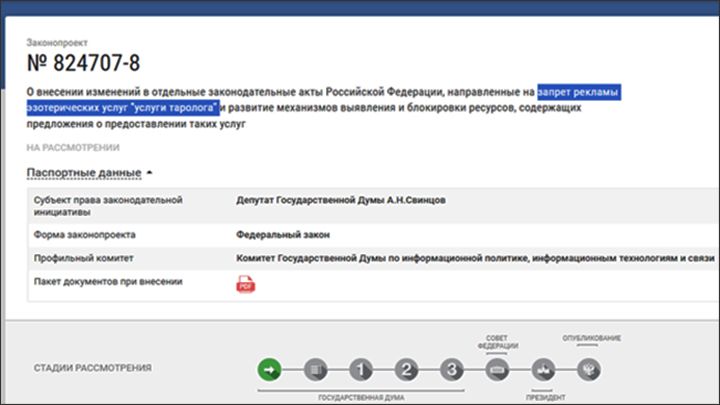Select the preliminary review stage icon

pyautogui.click(x=314, y=368)
